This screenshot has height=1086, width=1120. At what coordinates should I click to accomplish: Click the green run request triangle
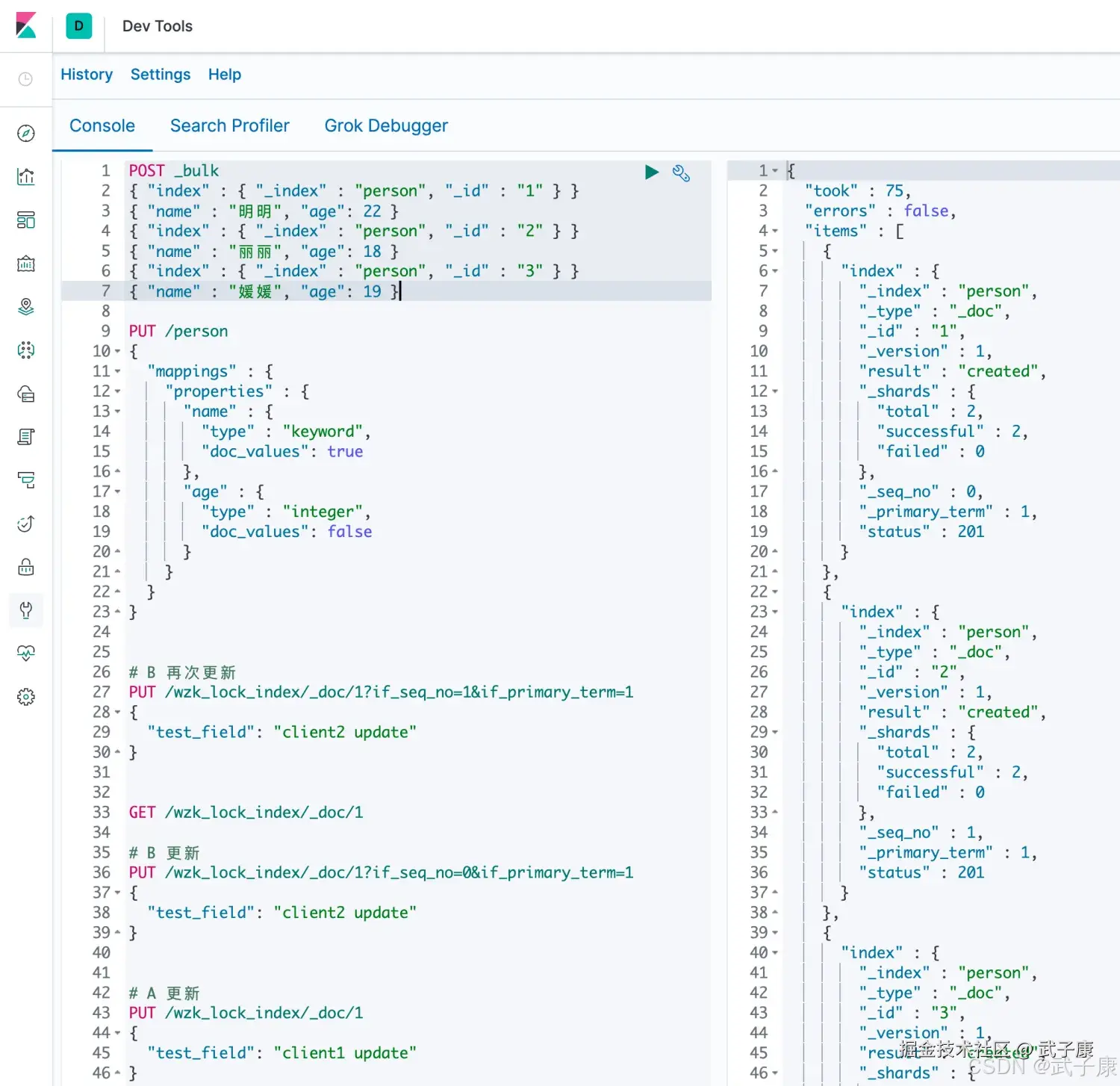[x=651, y=172]
